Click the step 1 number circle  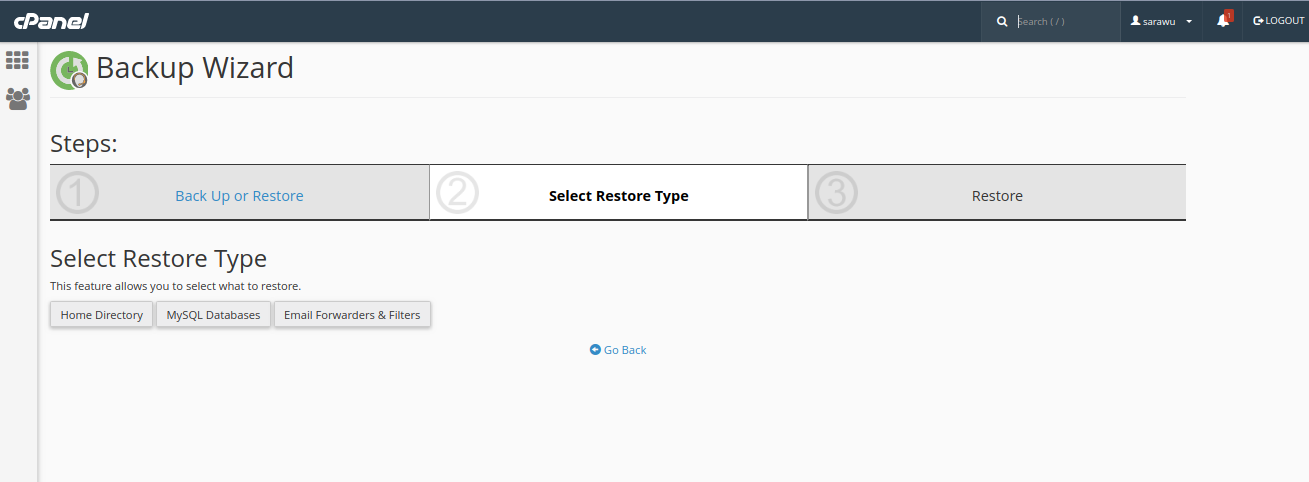(78, 193)
